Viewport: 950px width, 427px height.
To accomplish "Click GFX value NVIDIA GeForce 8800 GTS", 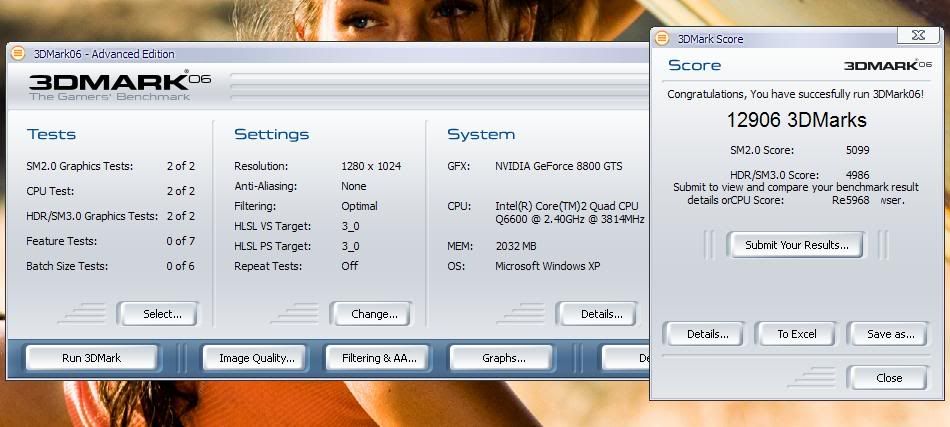I will 559,166.
